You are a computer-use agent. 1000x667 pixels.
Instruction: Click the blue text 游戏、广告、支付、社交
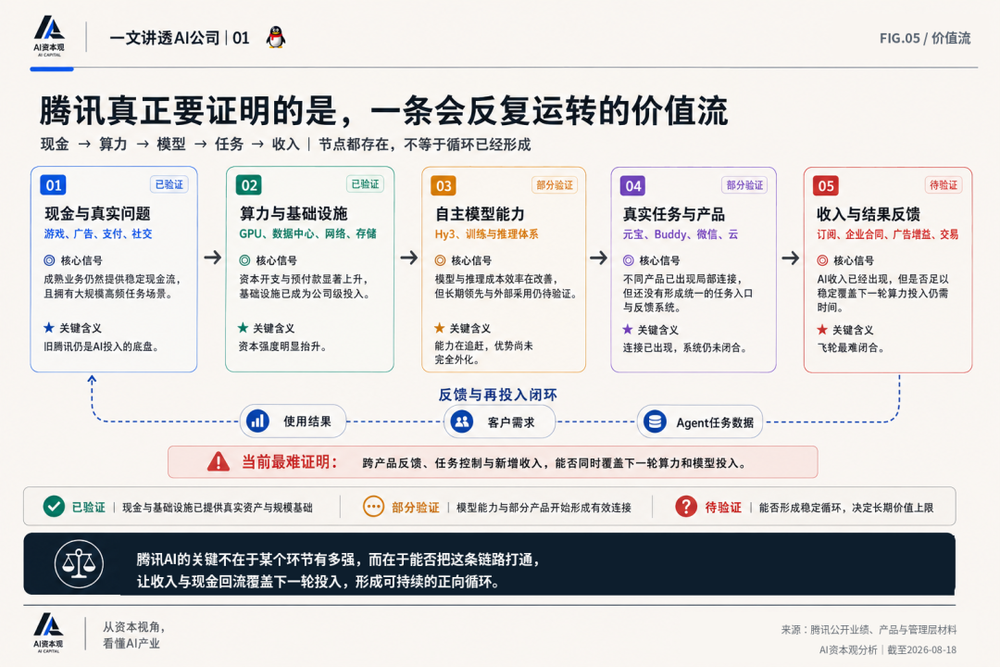tap(98, 234)
